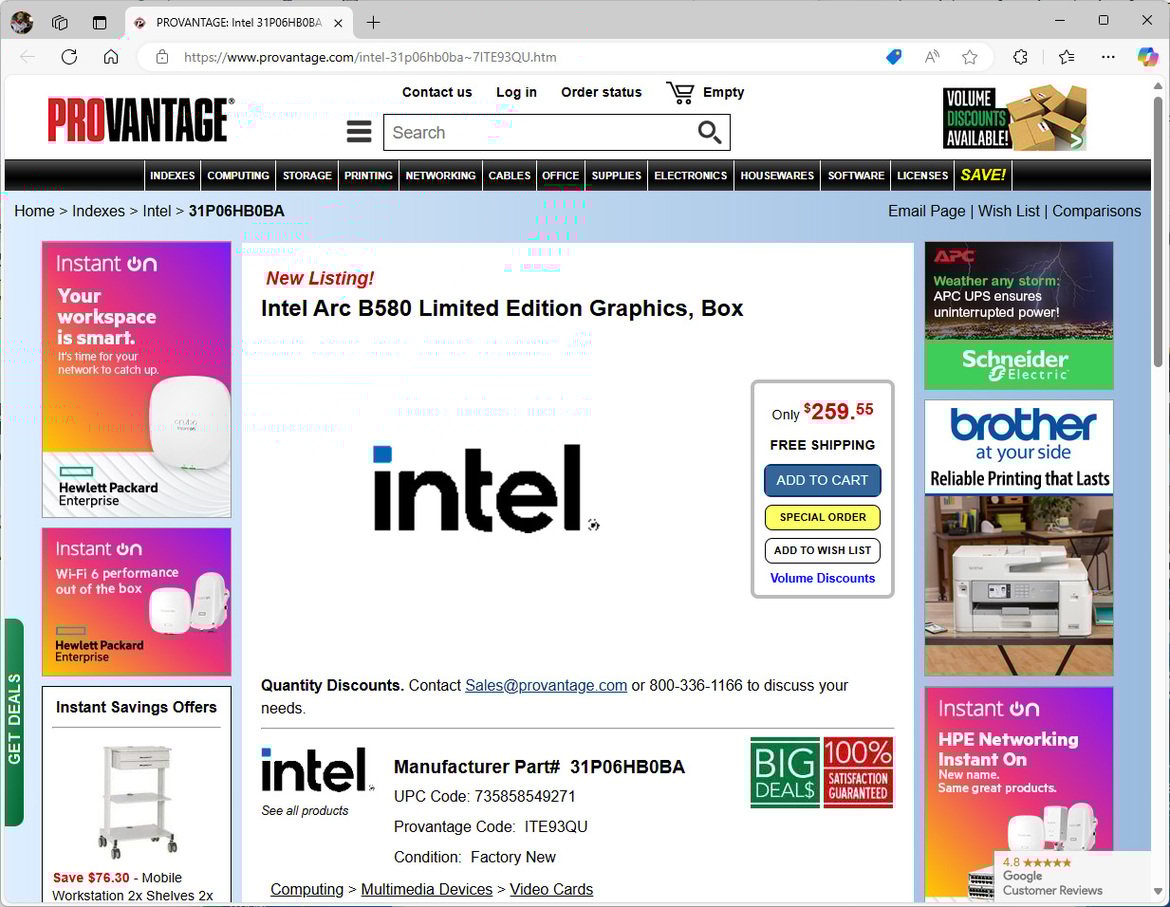The width and height of the screenshot is (1170, 907).
Task: Click the Sales@provantage.com email link
Action: (x=545, y=685)
